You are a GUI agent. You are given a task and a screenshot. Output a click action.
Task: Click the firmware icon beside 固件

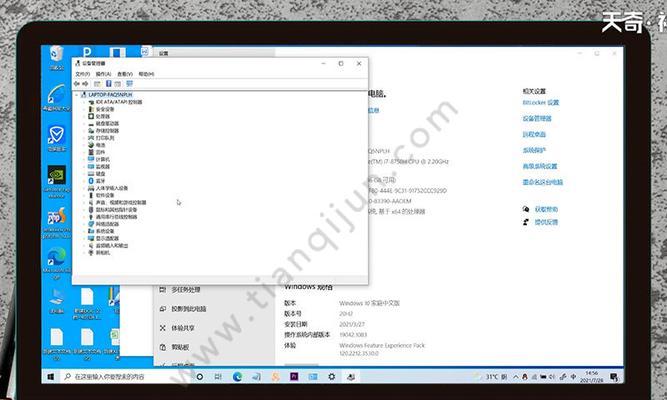click(x=91, y=152)
